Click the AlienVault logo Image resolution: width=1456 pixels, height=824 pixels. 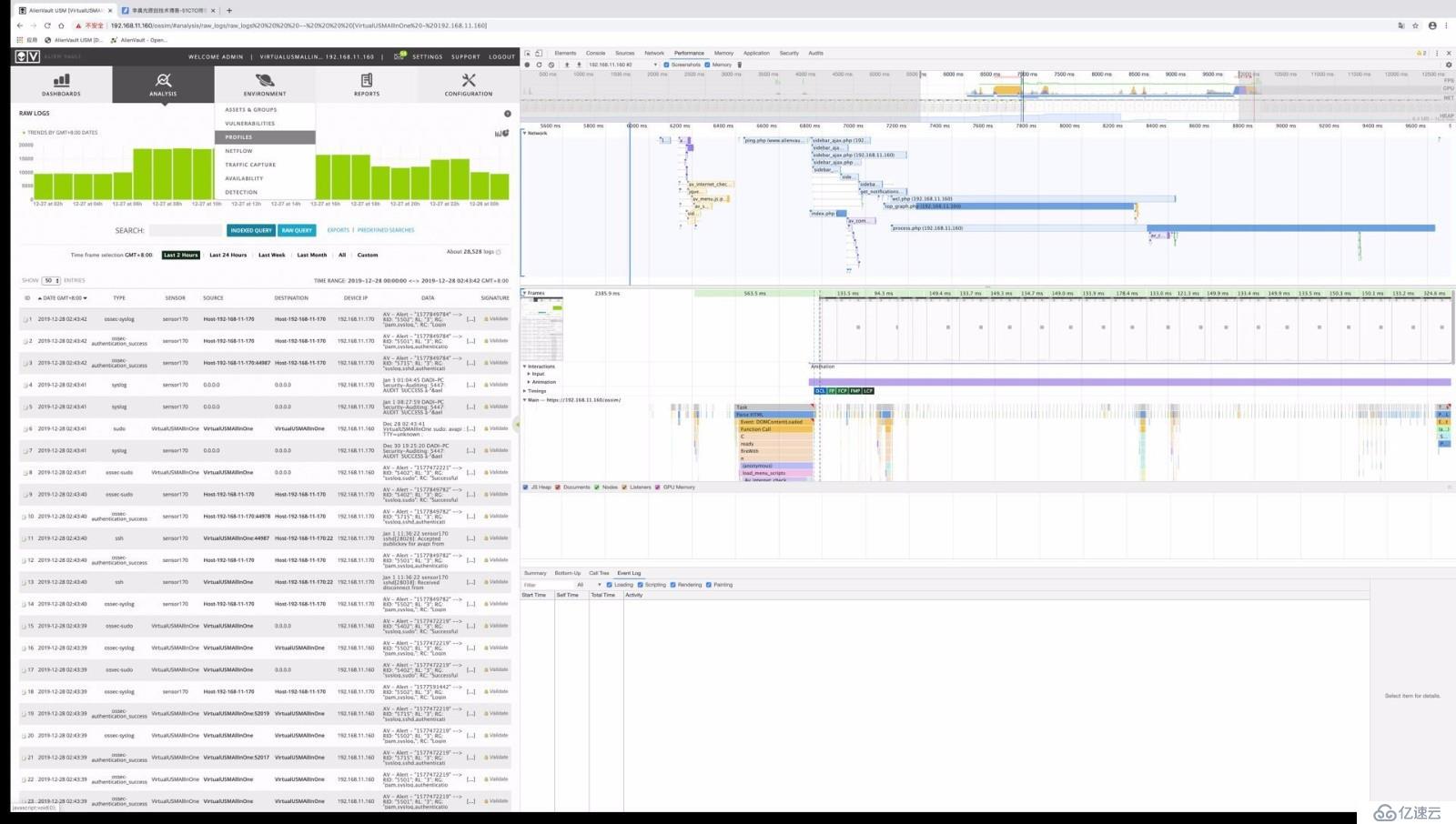point(27,56)
